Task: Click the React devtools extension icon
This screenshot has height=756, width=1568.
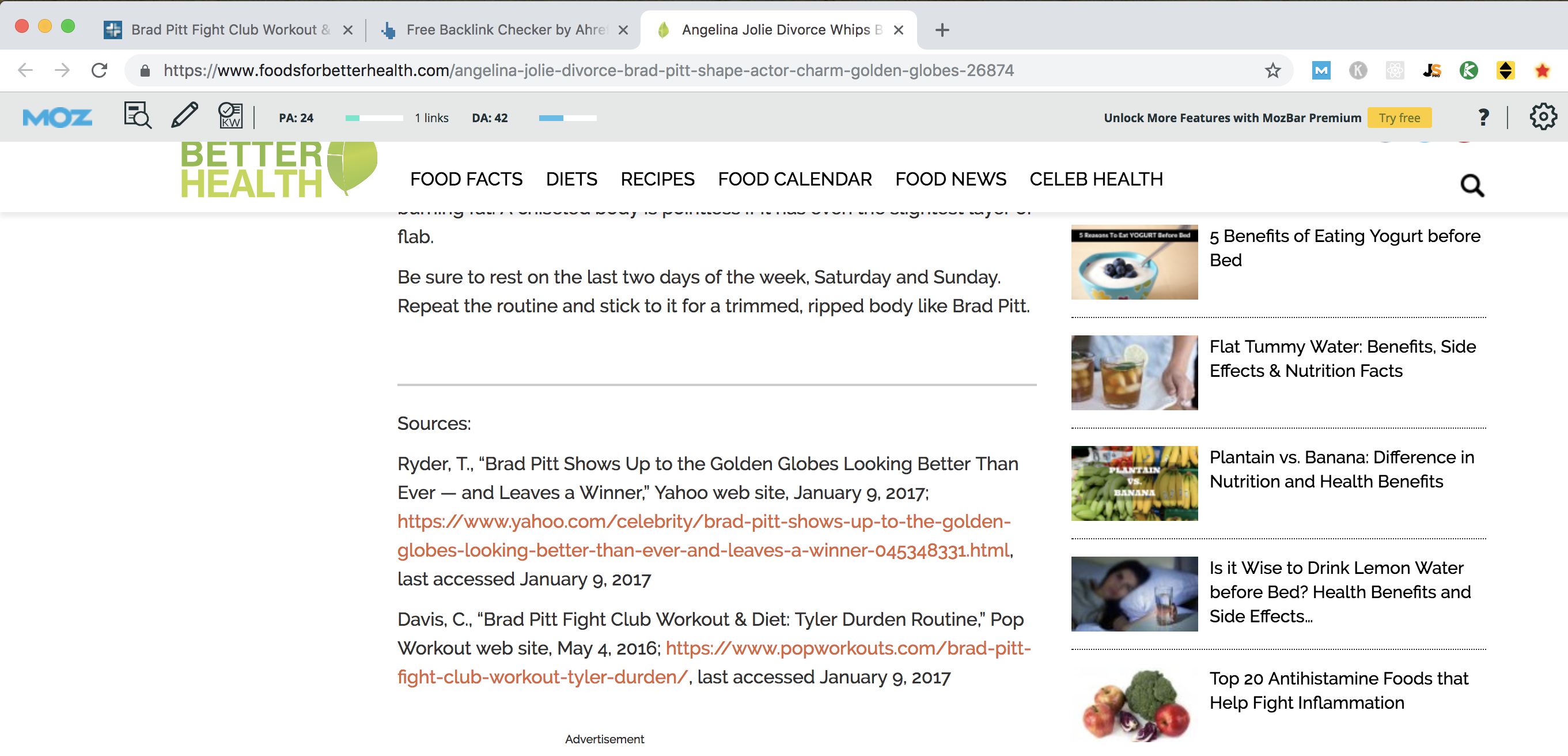Action: pos(1395,71)
